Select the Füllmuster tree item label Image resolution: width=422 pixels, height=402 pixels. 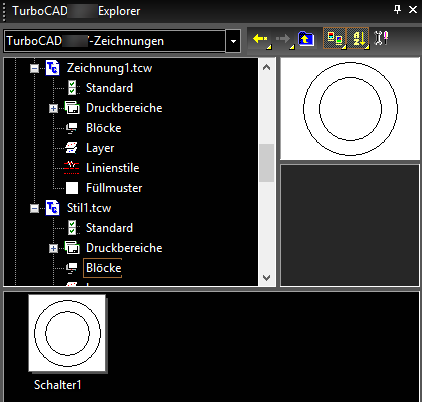[x=114, y=188]
